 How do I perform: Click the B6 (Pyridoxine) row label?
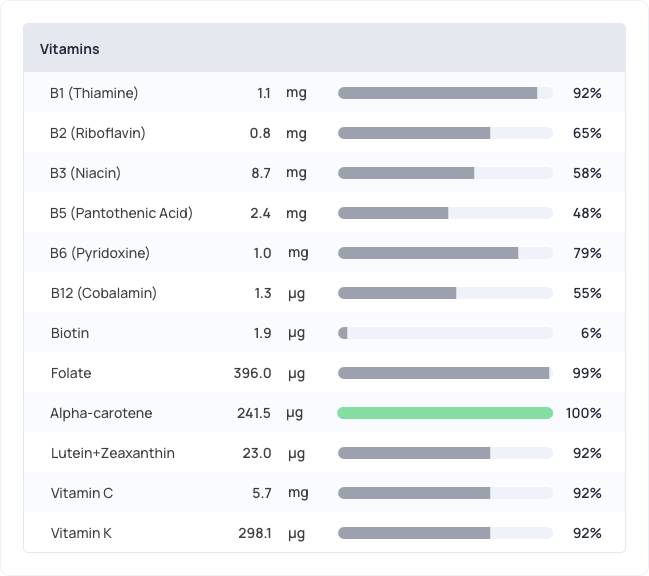coord(100,253)
